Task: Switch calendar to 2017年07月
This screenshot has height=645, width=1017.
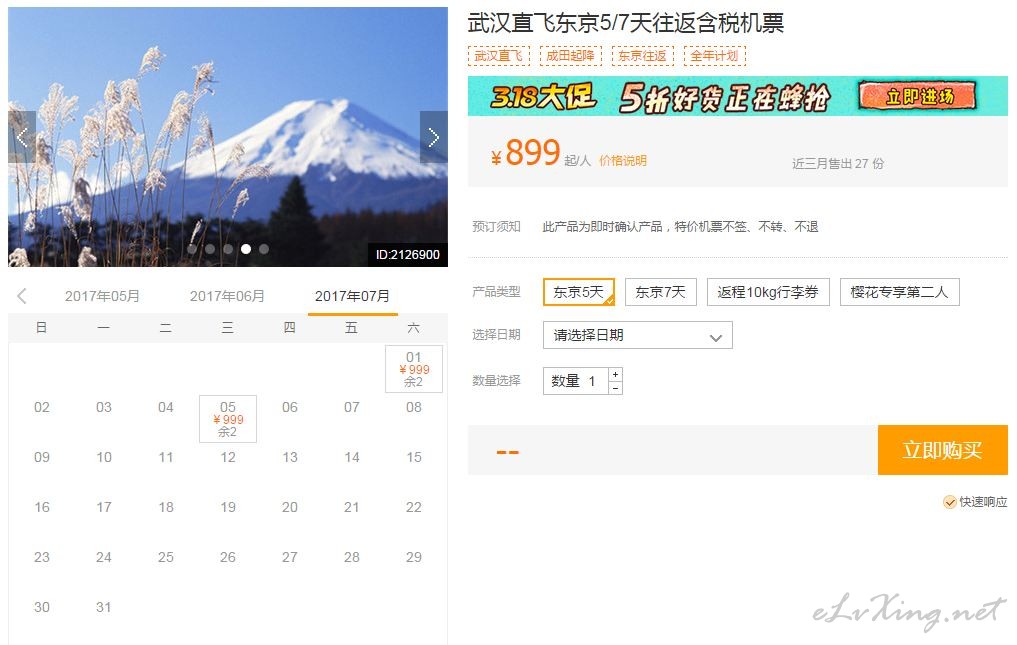Action: click(x=352, y=297)
